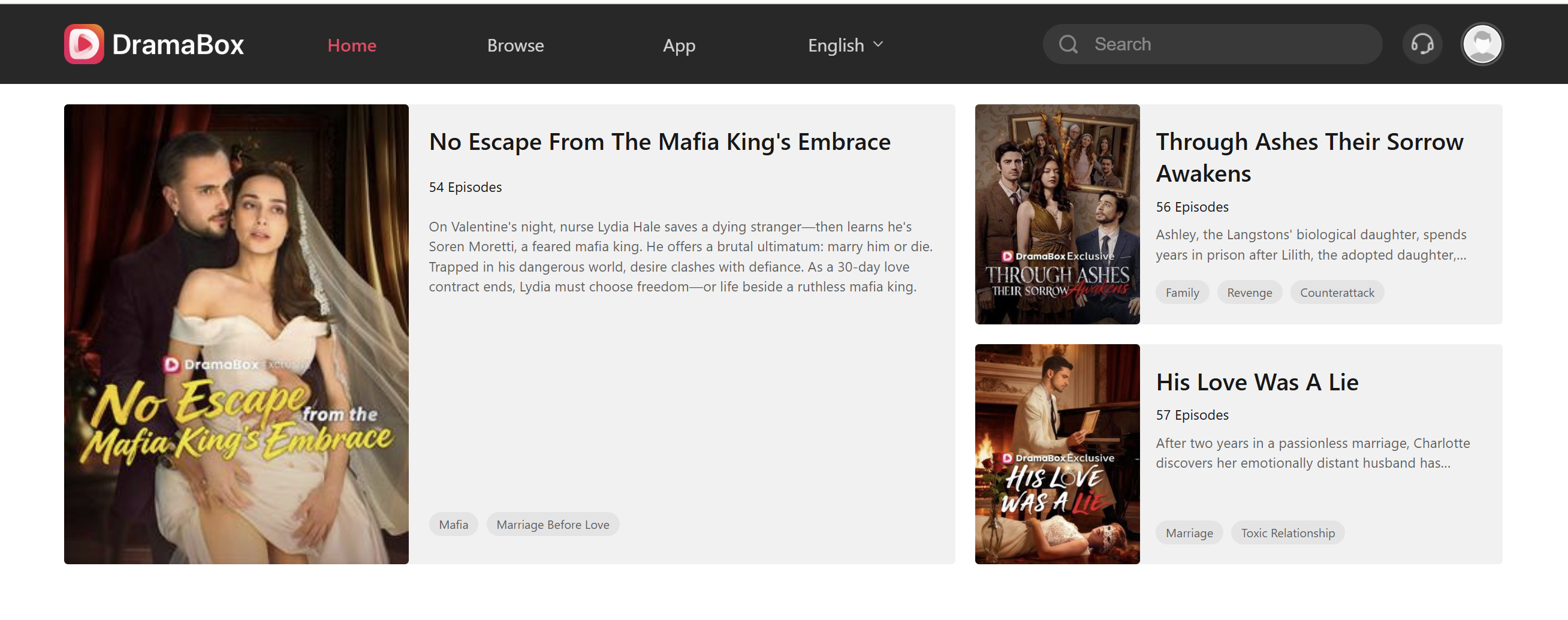Open No Escape Mafia King poster
The height and width of the screenshot is (620, 1568).
pyautogui.click(x=236, y=334)
